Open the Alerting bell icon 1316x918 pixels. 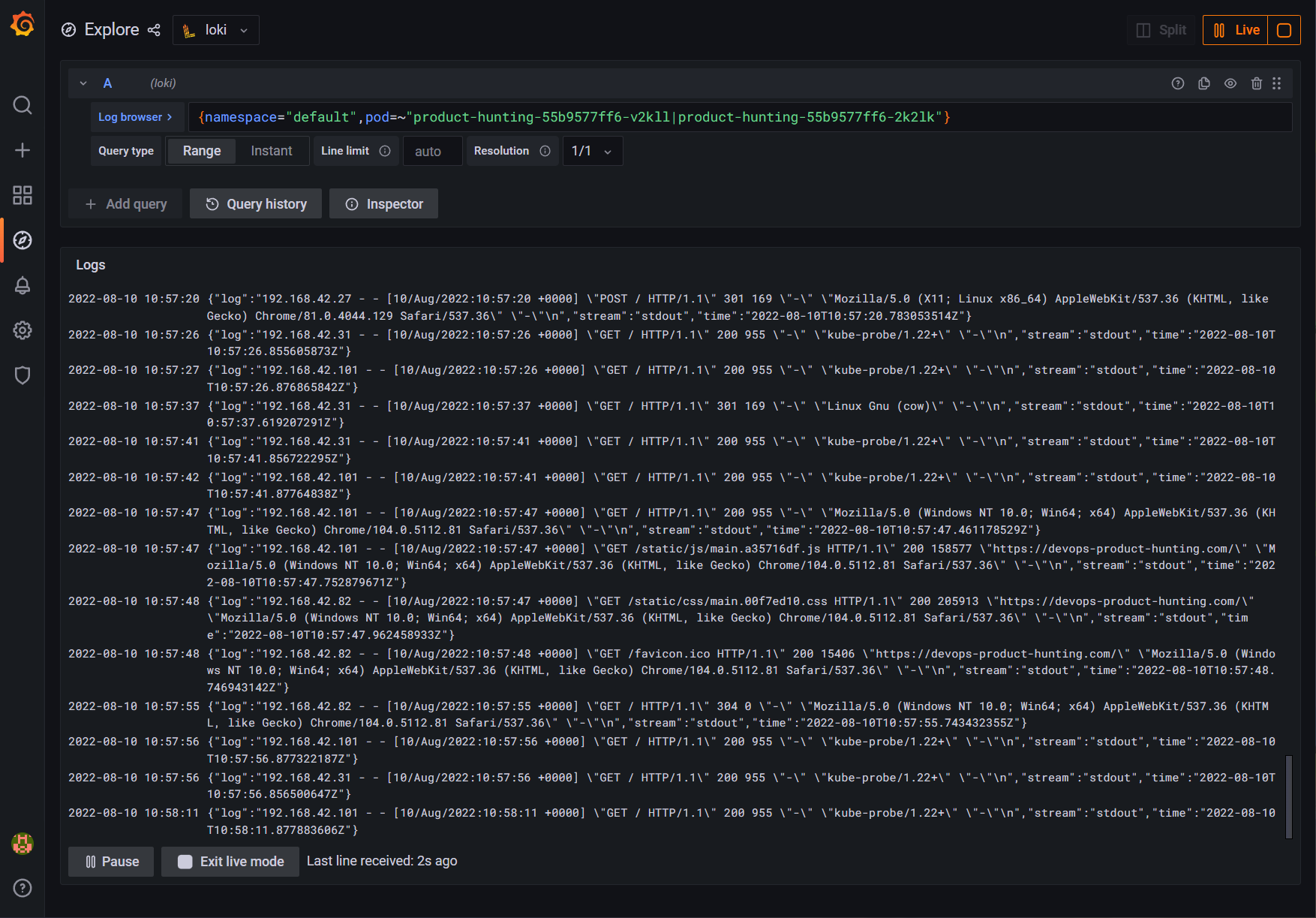(x=23, y=285)
